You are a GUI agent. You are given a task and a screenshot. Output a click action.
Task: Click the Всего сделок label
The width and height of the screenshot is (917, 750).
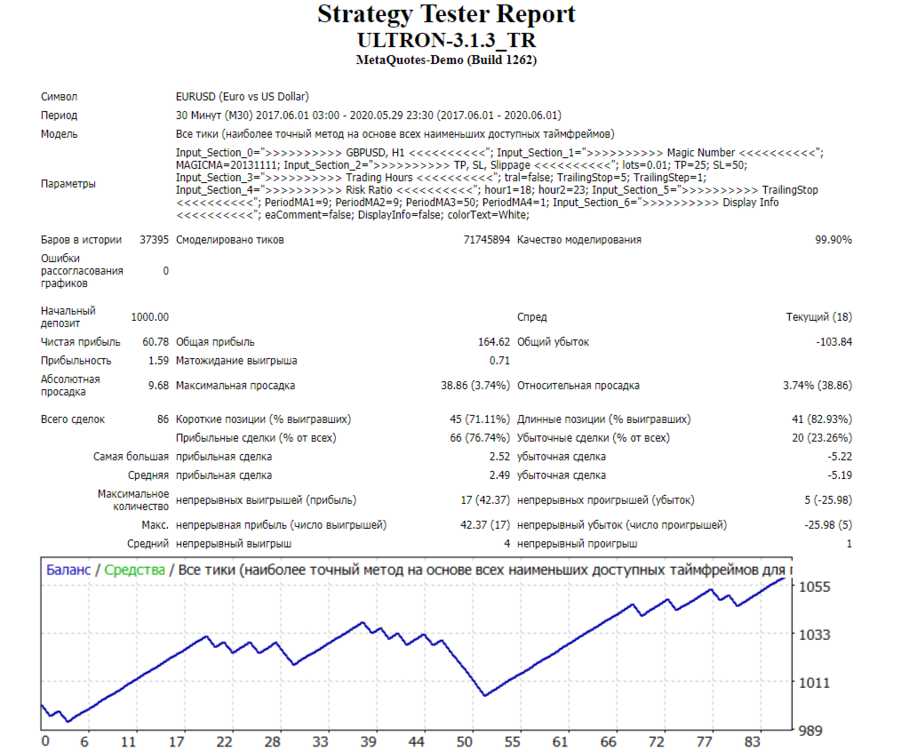[x=73, y=419]
